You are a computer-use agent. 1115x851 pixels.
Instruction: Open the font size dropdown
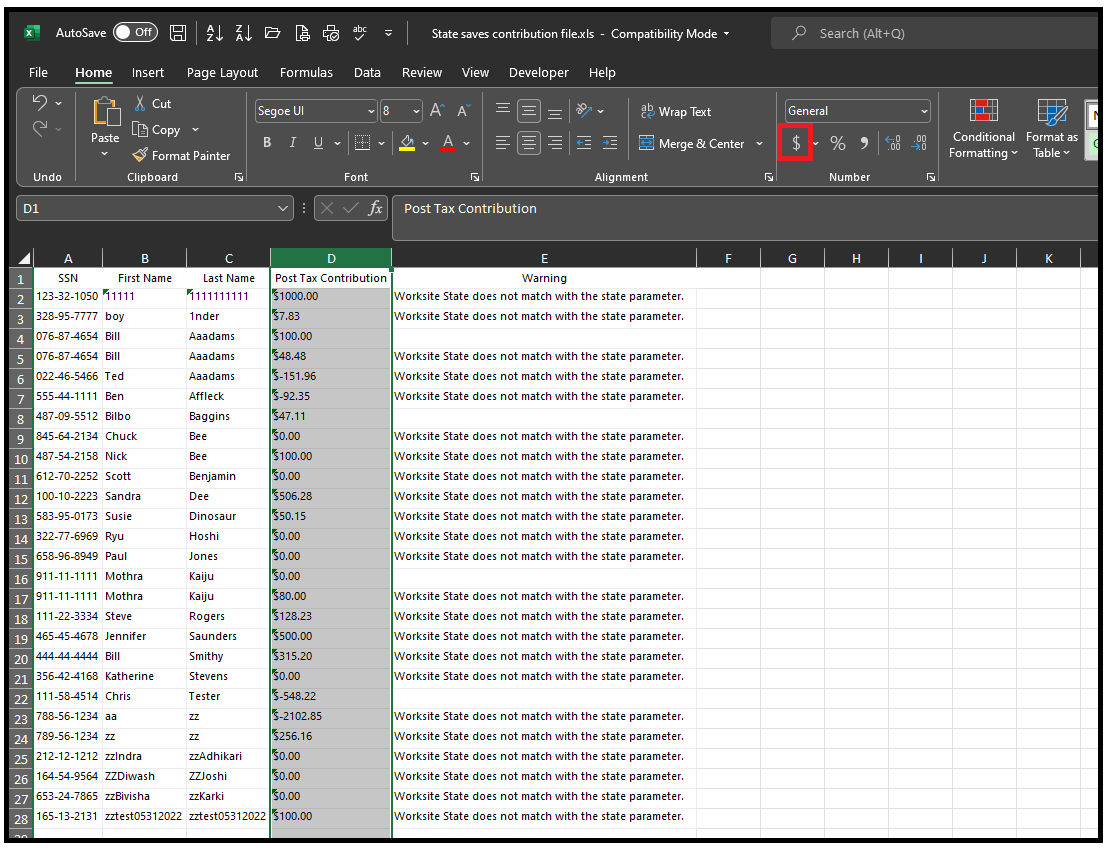pyautogui.click(x=416, y=111)
